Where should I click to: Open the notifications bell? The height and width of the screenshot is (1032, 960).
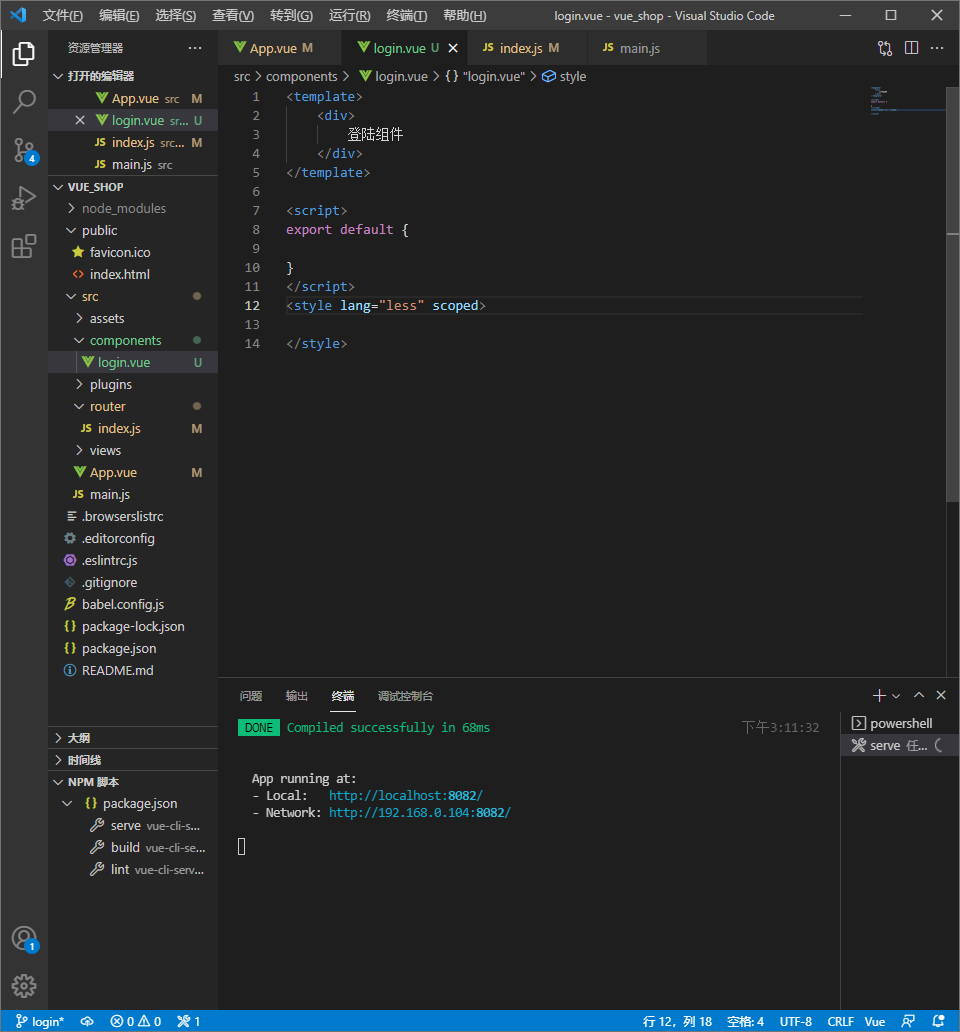[938, 1021]
